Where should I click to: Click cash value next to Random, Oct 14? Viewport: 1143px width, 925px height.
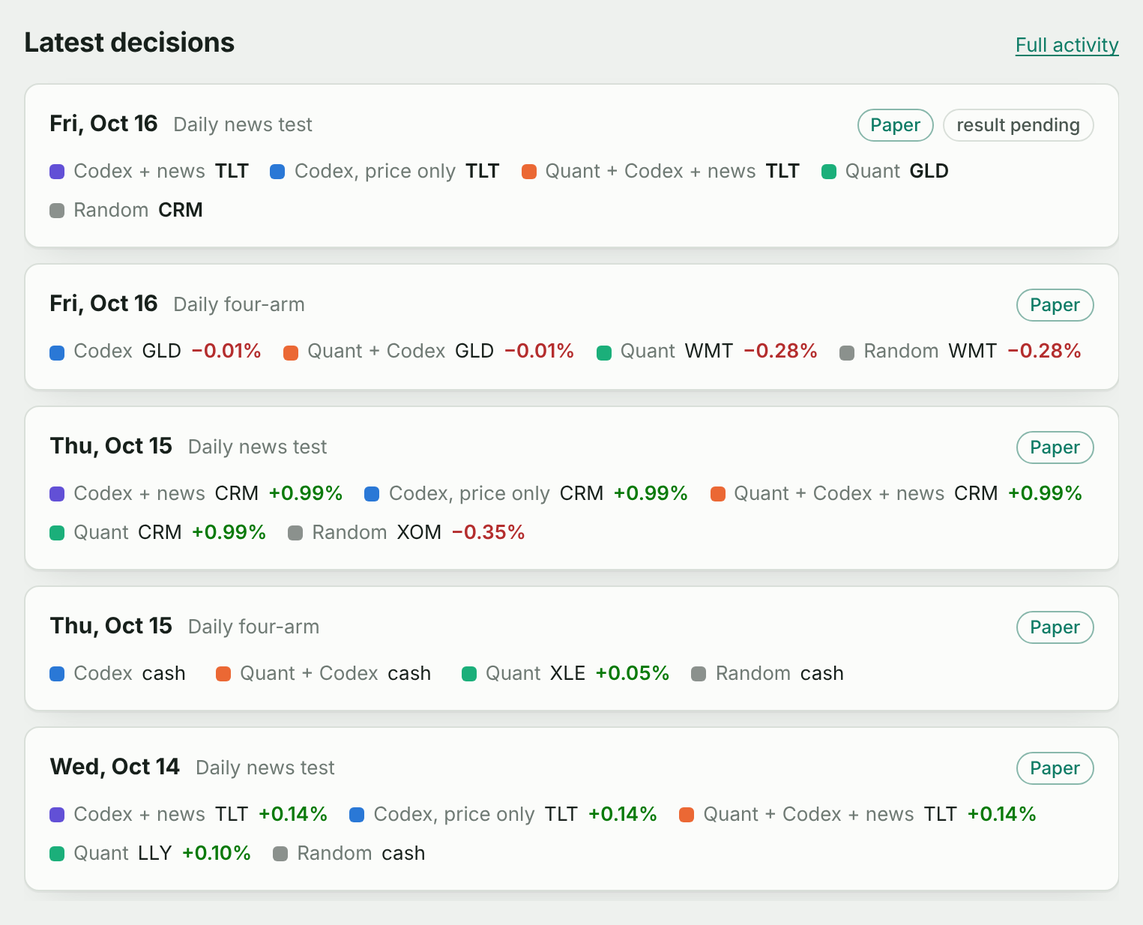point(403,854)
